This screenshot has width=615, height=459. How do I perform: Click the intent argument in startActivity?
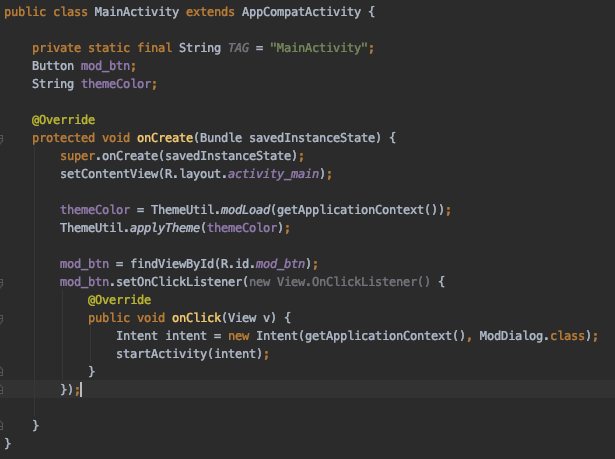(x=235, y=354)
